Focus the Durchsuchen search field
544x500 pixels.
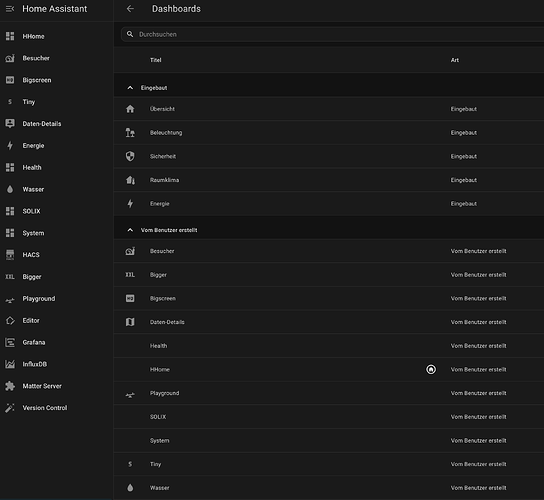[x=333, y=34]
